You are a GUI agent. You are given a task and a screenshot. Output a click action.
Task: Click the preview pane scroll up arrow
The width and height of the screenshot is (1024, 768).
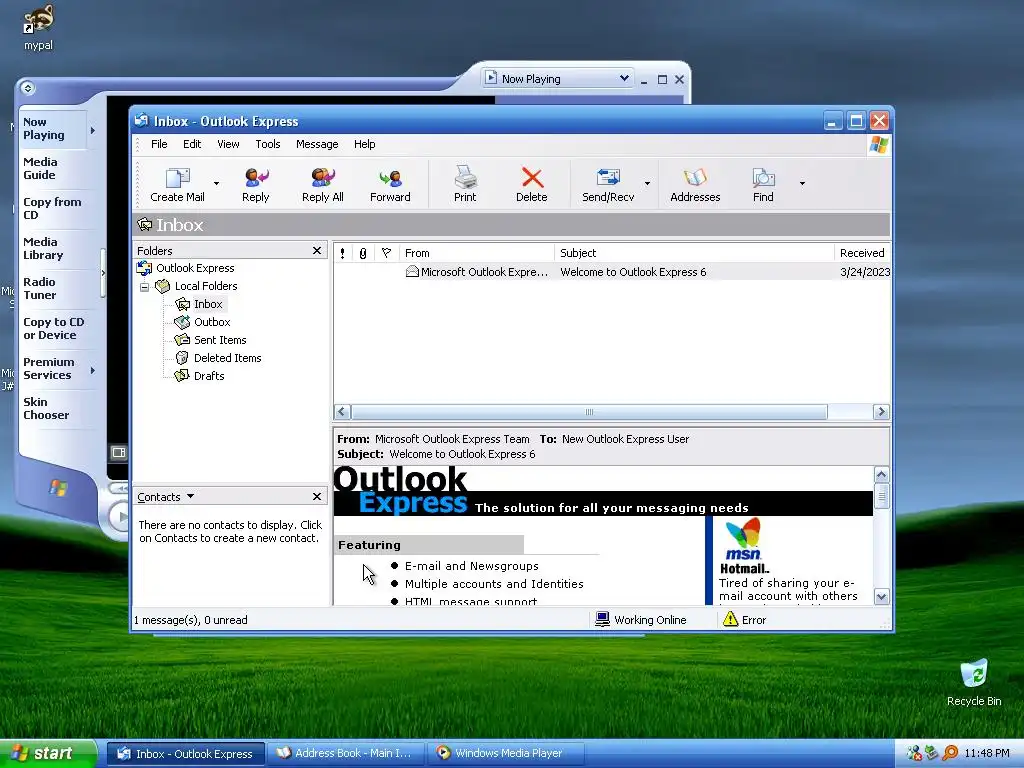(x=882, y=475)
